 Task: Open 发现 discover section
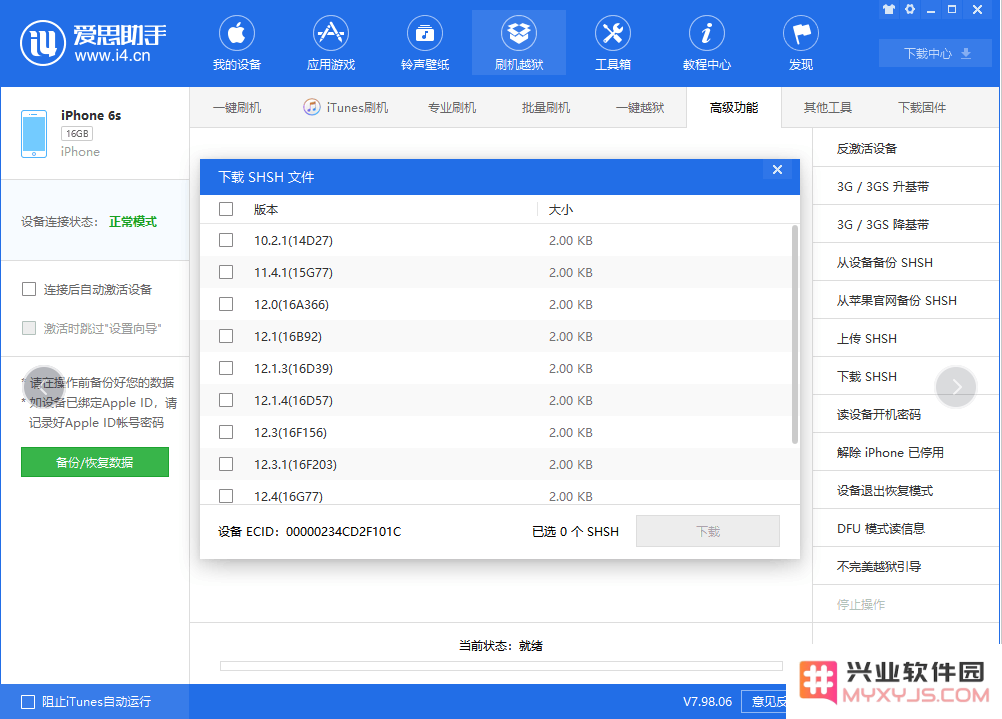(801, 43)
